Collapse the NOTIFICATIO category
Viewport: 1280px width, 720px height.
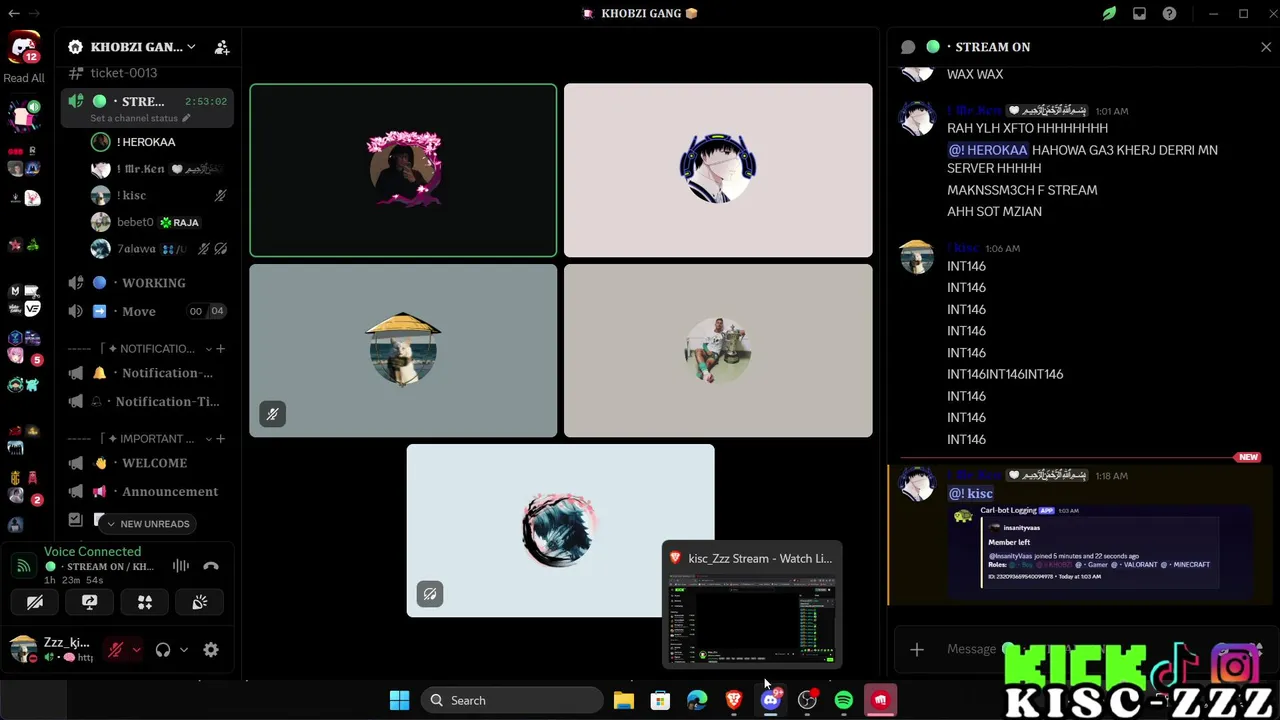pos(208,349)
